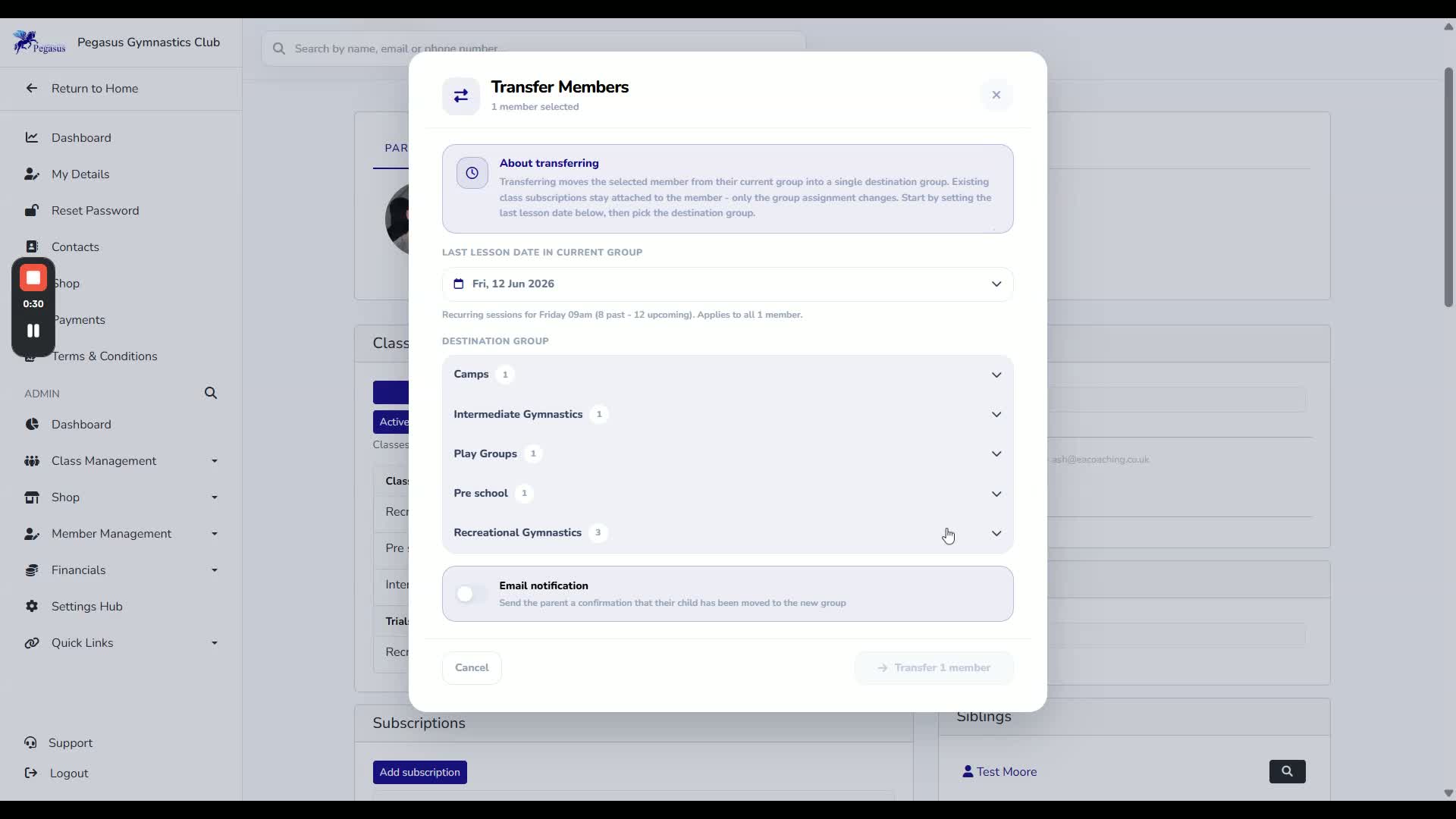The width and height of the screenshot is (1456, 819).
Task: Pause the screen recording
Action: click(33, 331)
